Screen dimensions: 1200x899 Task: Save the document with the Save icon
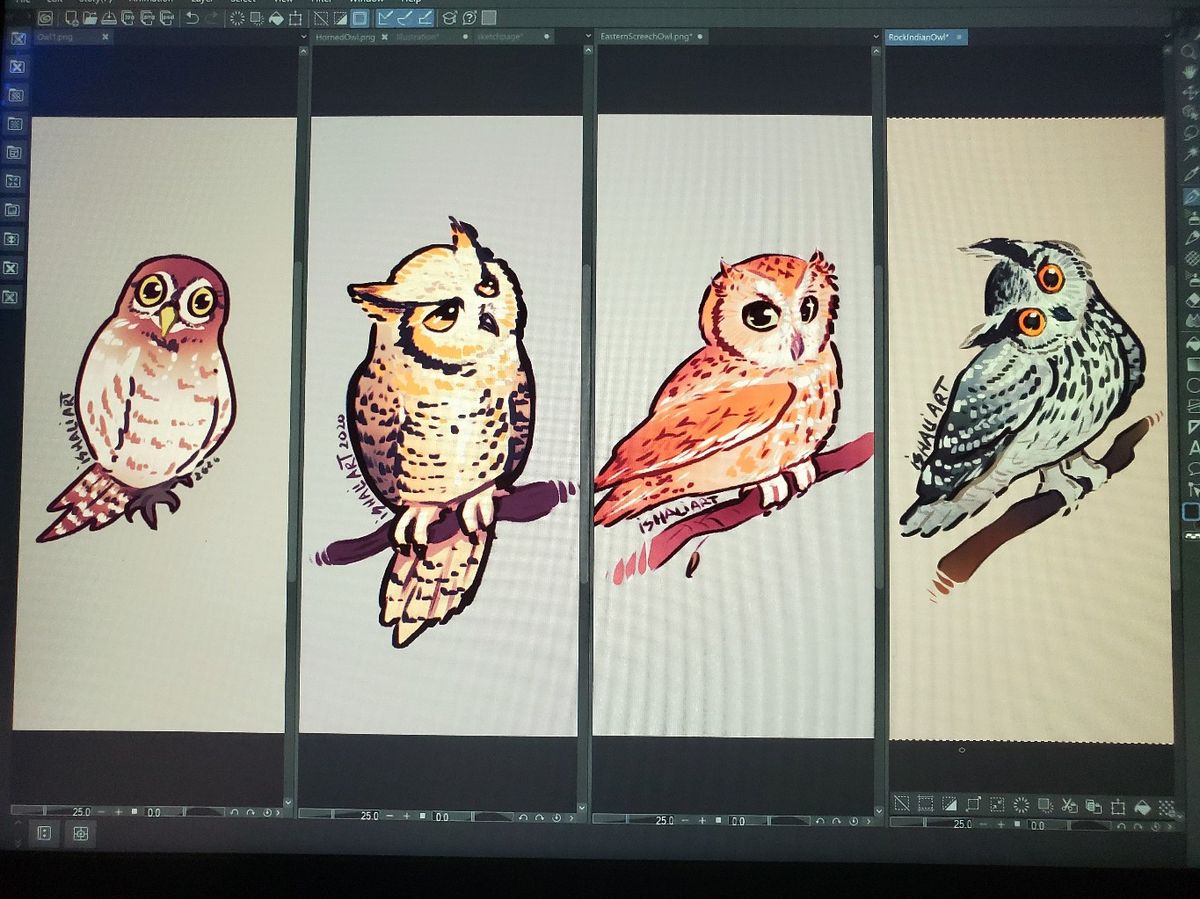tap(108, 19)
